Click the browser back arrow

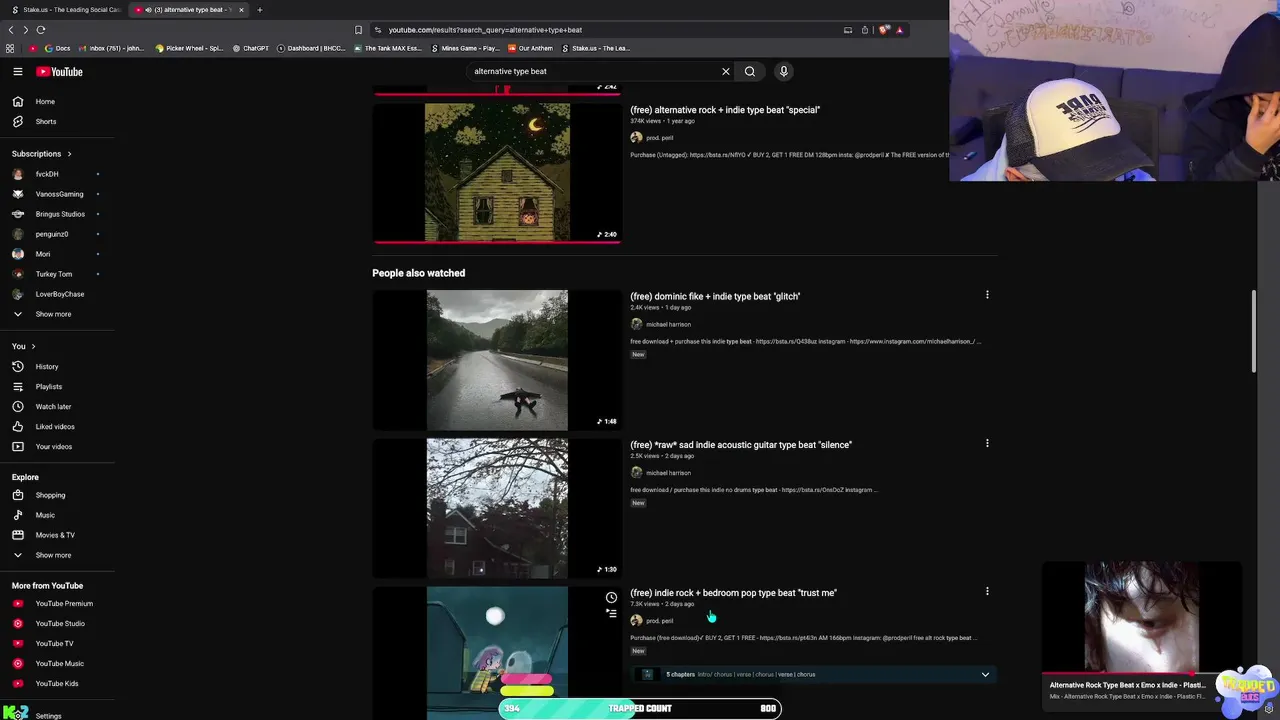pos(11,30)
